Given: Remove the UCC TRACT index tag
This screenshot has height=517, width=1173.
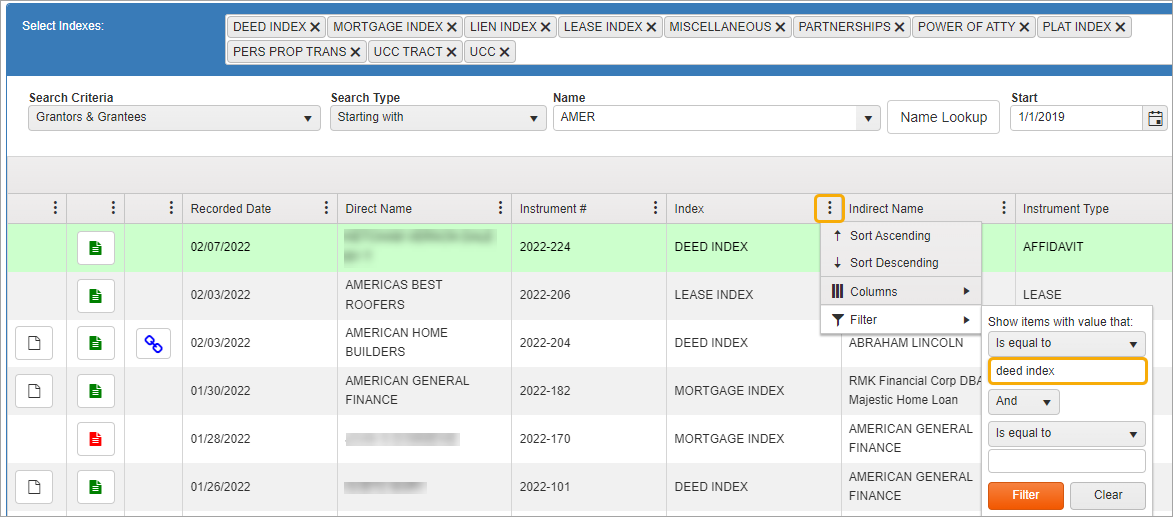Looking at the screenshot, I should click(452, 52).
